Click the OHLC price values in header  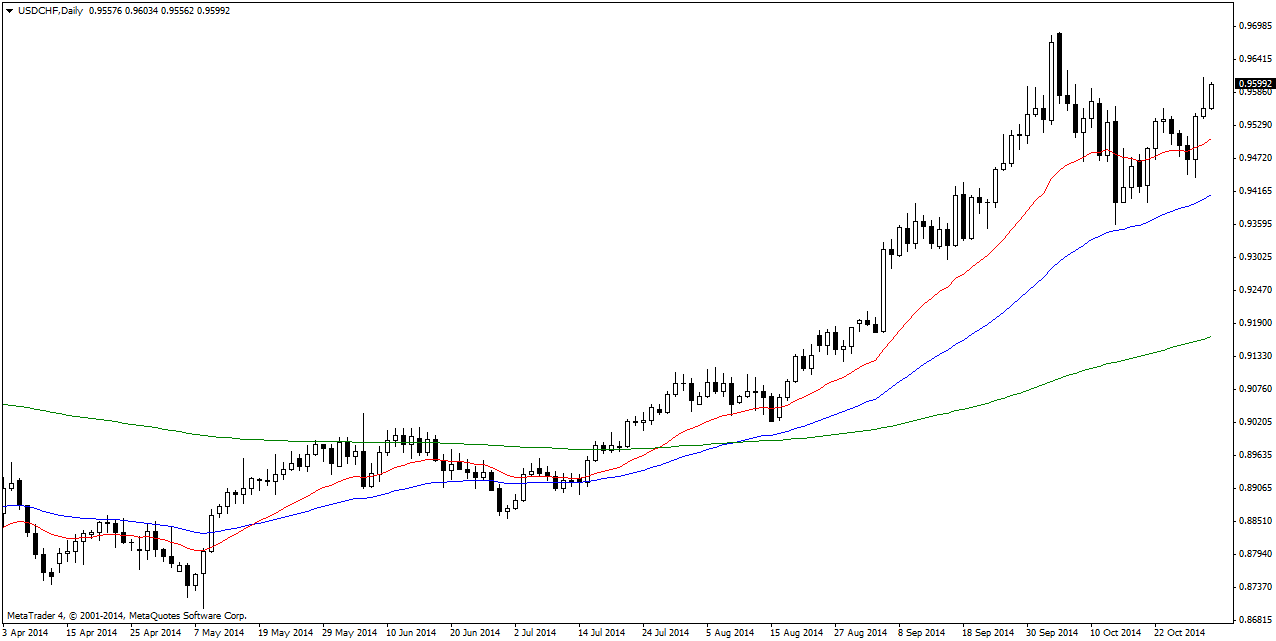coord(159,11)
